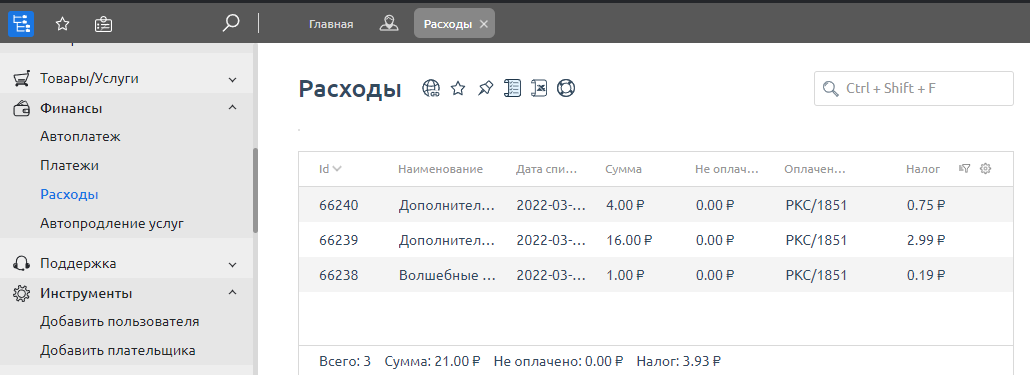This screenshot has height=375, width=1030.
Task: Click Волшебные ... name cell
Action: pyautogui.click(x=447, y=276)
